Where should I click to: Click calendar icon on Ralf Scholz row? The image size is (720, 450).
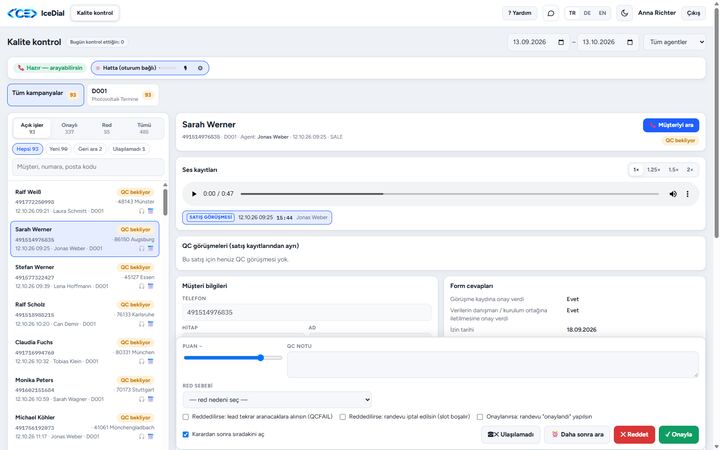151,324
